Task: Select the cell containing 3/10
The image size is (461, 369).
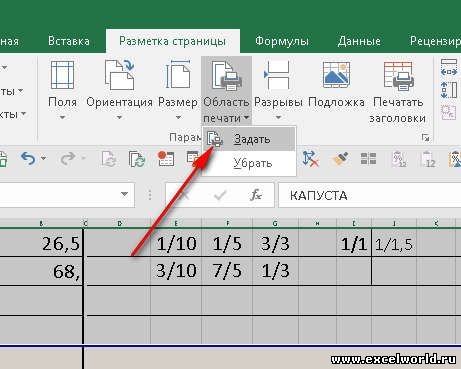Action: (176, 271)
